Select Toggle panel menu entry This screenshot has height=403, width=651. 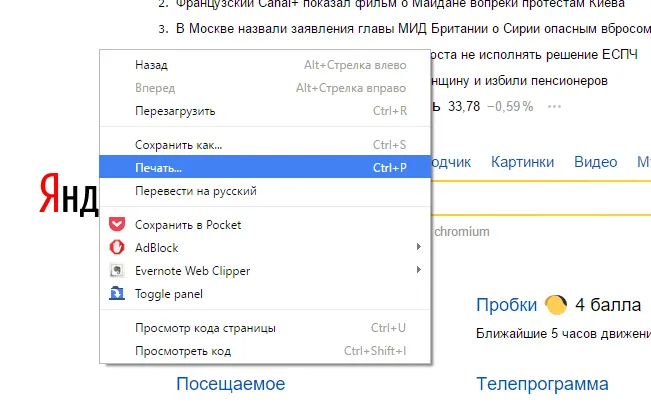click(265, 293)
